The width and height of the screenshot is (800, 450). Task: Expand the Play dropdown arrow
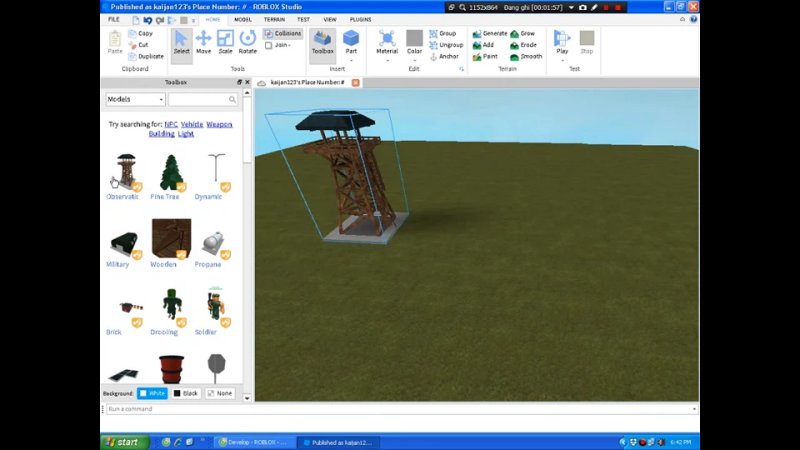tap(562, 61)
